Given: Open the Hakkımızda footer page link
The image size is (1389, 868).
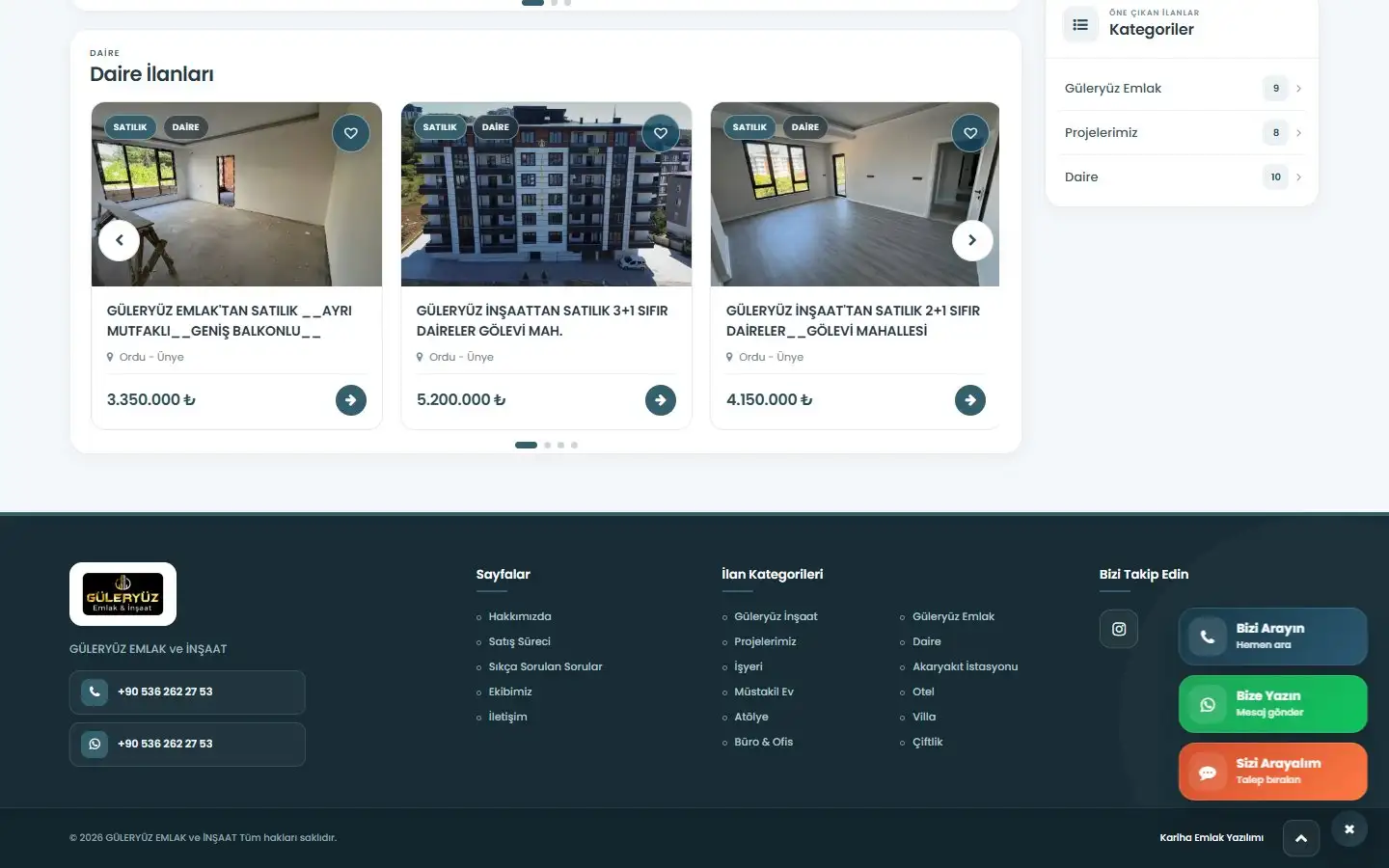Looking at the screenshot, I should pyautogui.click(x=520, y=616).
